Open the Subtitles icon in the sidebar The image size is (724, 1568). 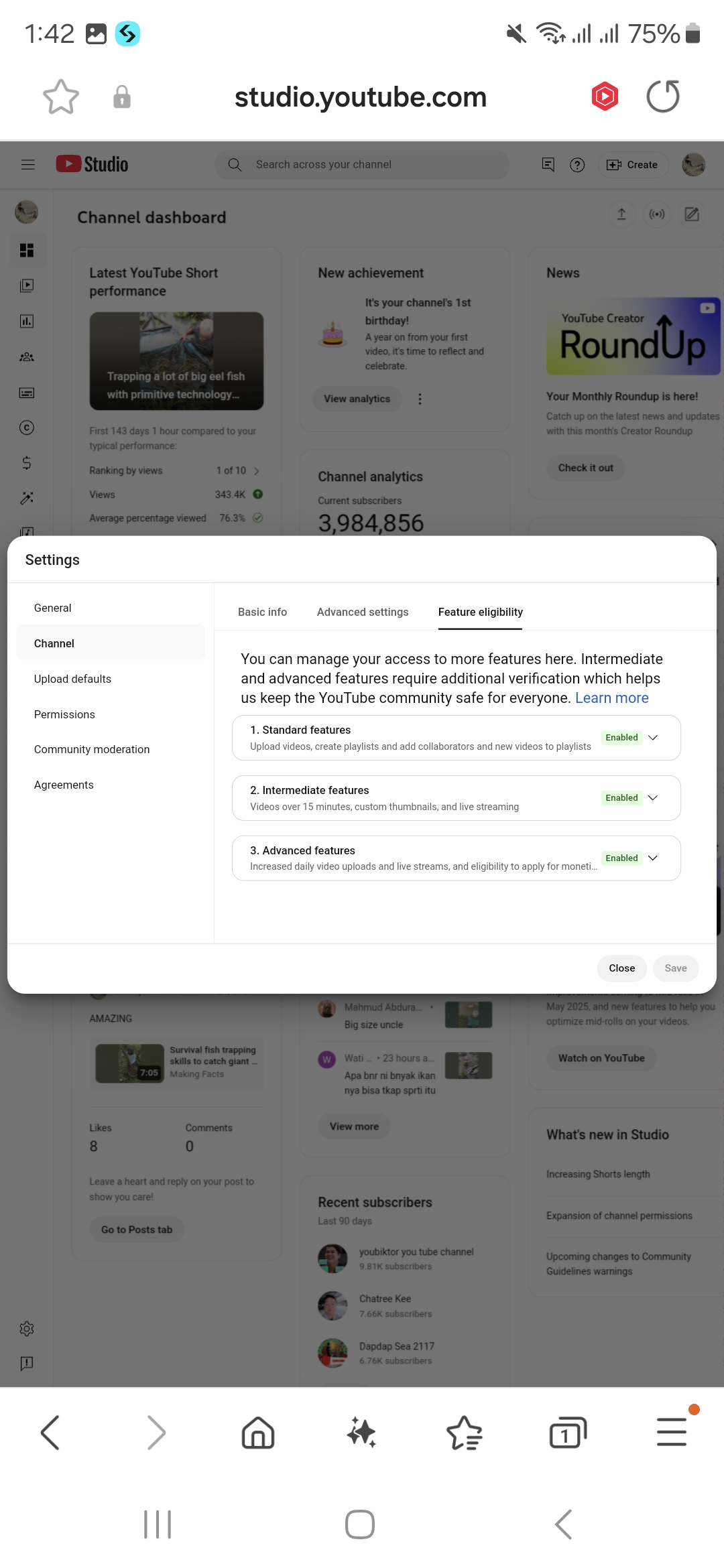coord(27,393)
